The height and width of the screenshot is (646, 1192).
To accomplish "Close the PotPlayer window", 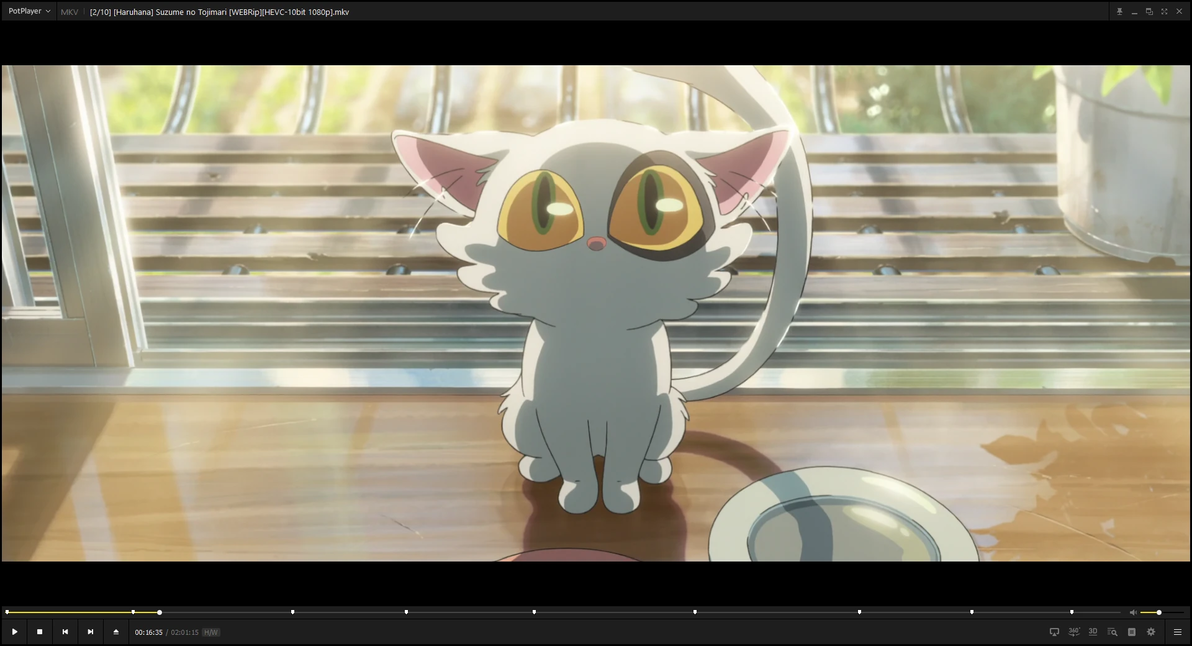I will coord(1178,11).
